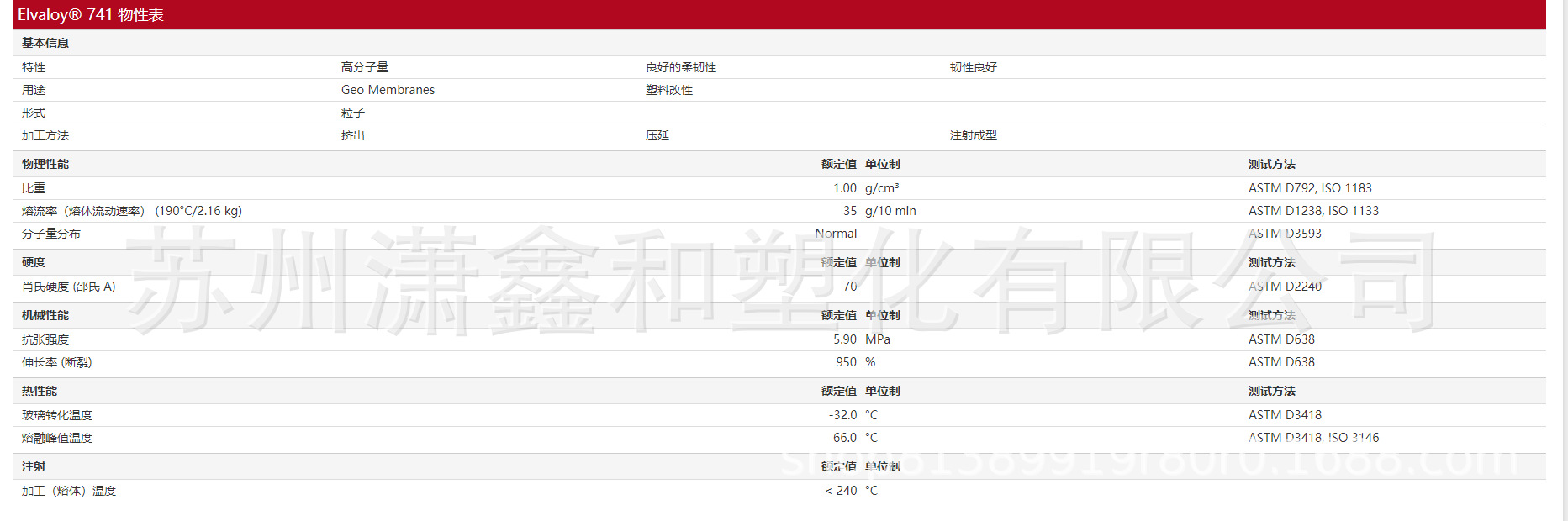Select "ASTM D638" in the 抗张强度 row
Image resolution: width=1568 pixels, height=521 pixels.
tap(1281, 339)
